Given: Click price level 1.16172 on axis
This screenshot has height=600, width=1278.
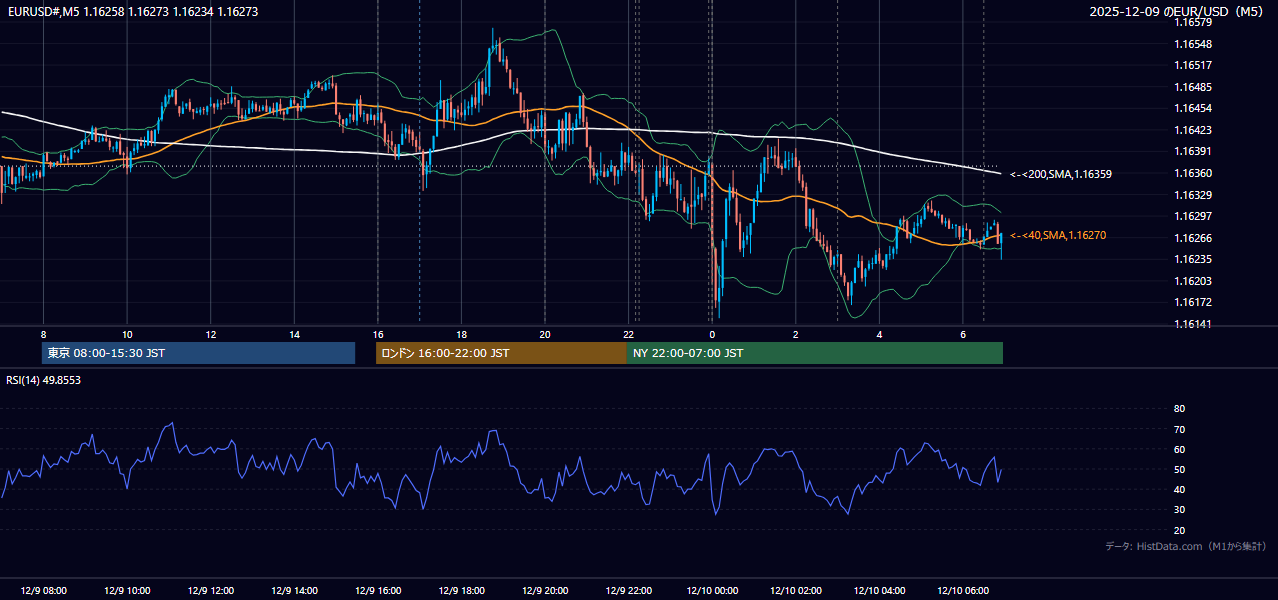Looking at the screenshot, I should [x=1193, y=302].
